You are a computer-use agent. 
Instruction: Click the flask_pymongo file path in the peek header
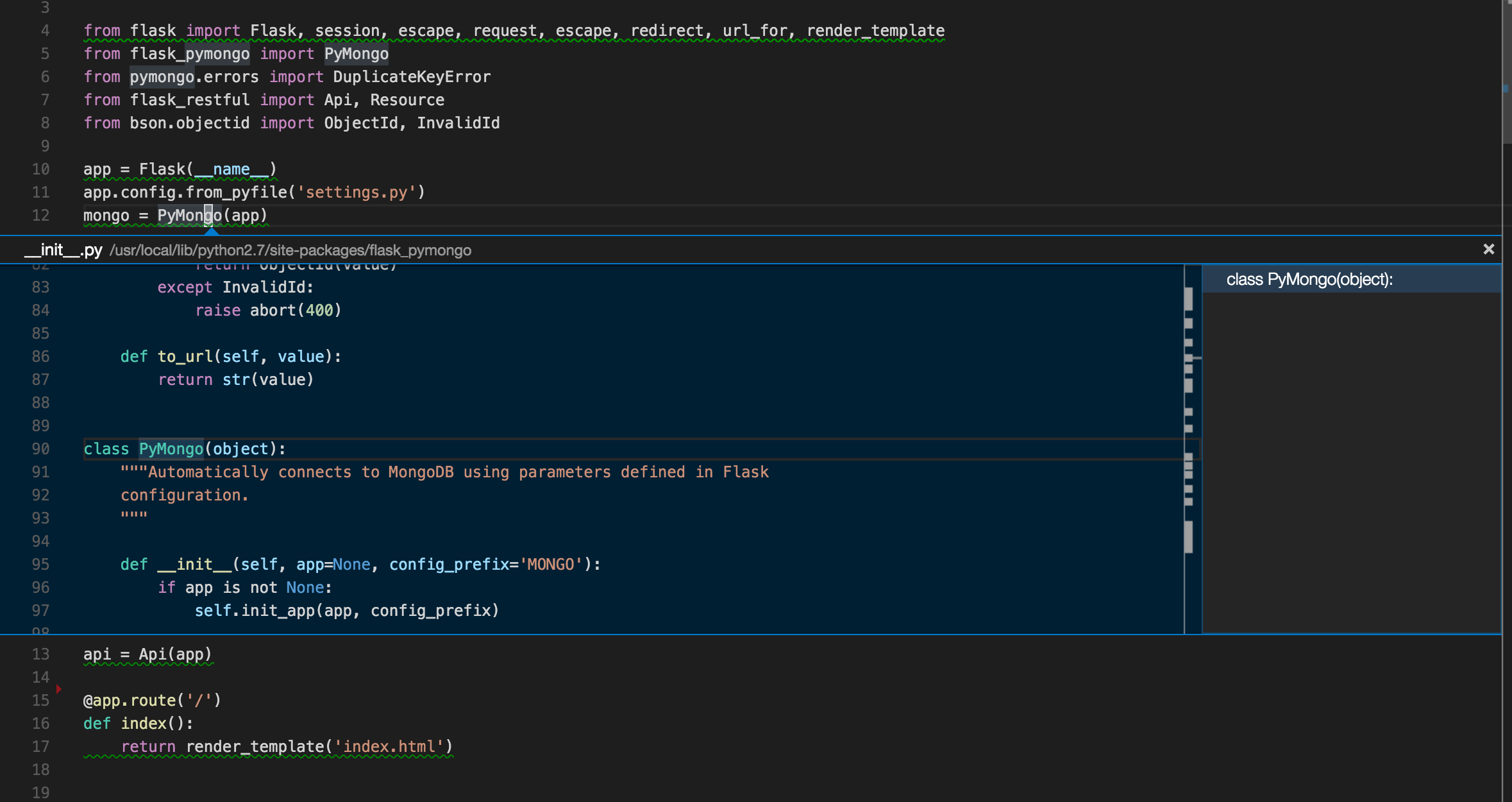(x=292, y=251)
